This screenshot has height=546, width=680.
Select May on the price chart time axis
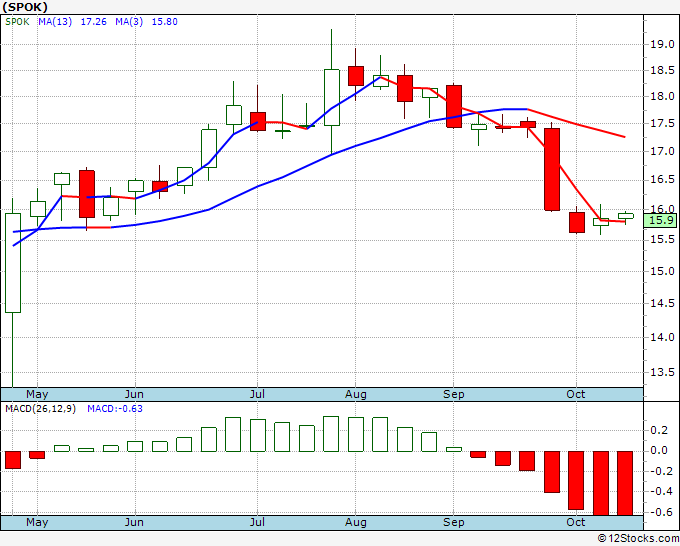37,394
